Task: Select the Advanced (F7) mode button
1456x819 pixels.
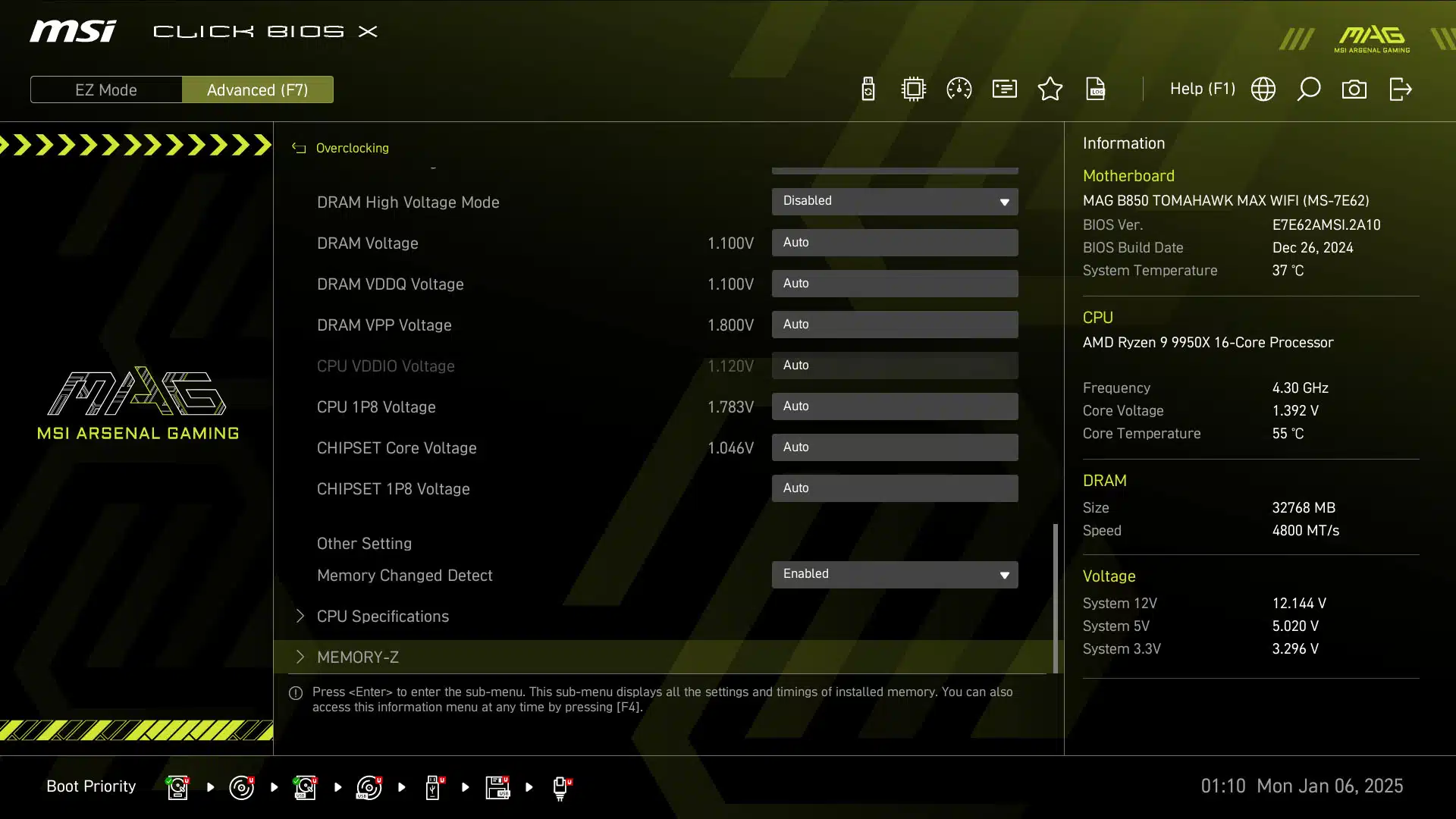Action: (258, 89)
